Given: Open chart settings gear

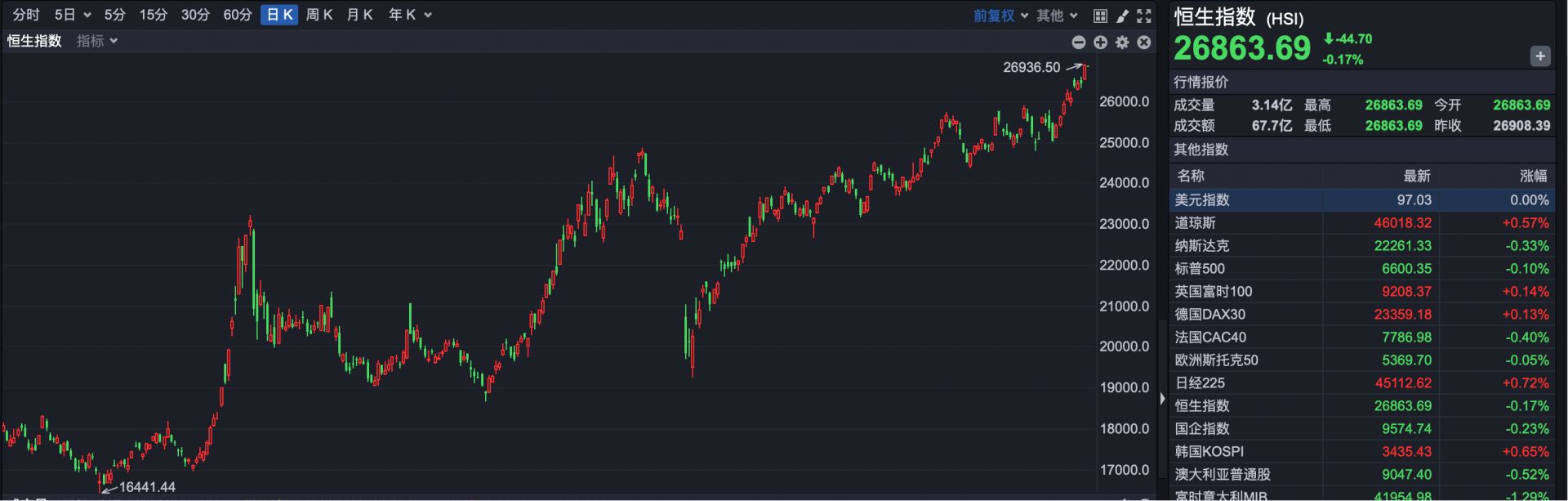Looking at the screenshot, I should 1122,42.
